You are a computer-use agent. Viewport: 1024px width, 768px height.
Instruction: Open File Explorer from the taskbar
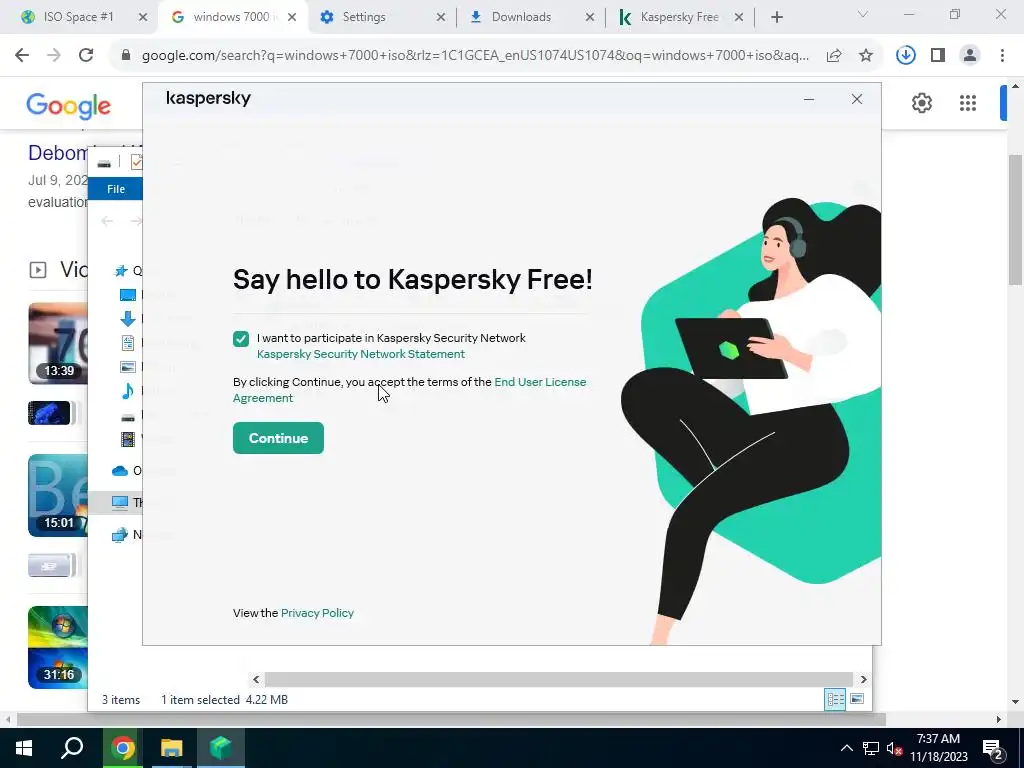click(171, 748)
